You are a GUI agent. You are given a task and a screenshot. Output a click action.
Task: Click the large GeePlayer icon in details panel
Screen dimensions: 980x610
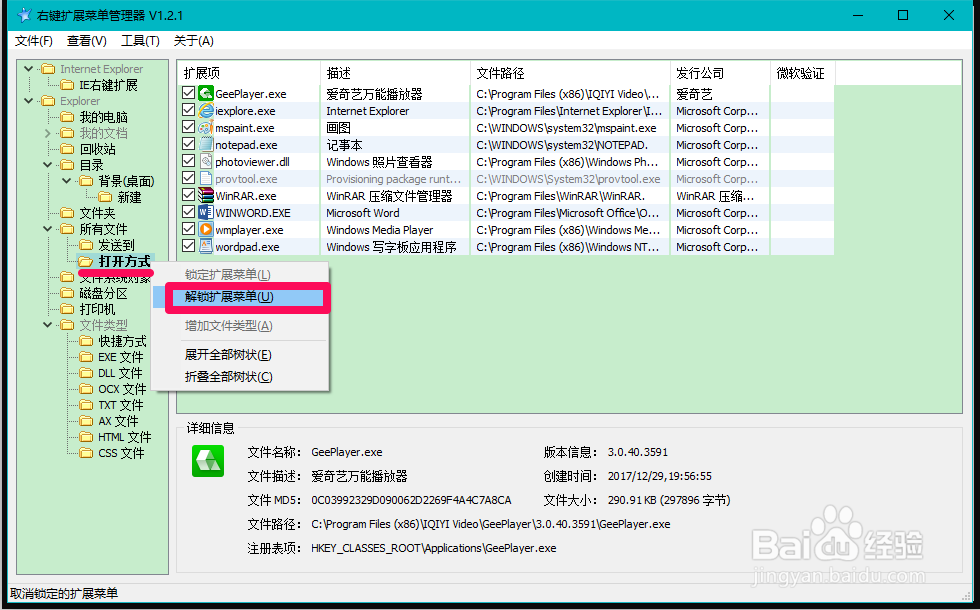(208, 461)
